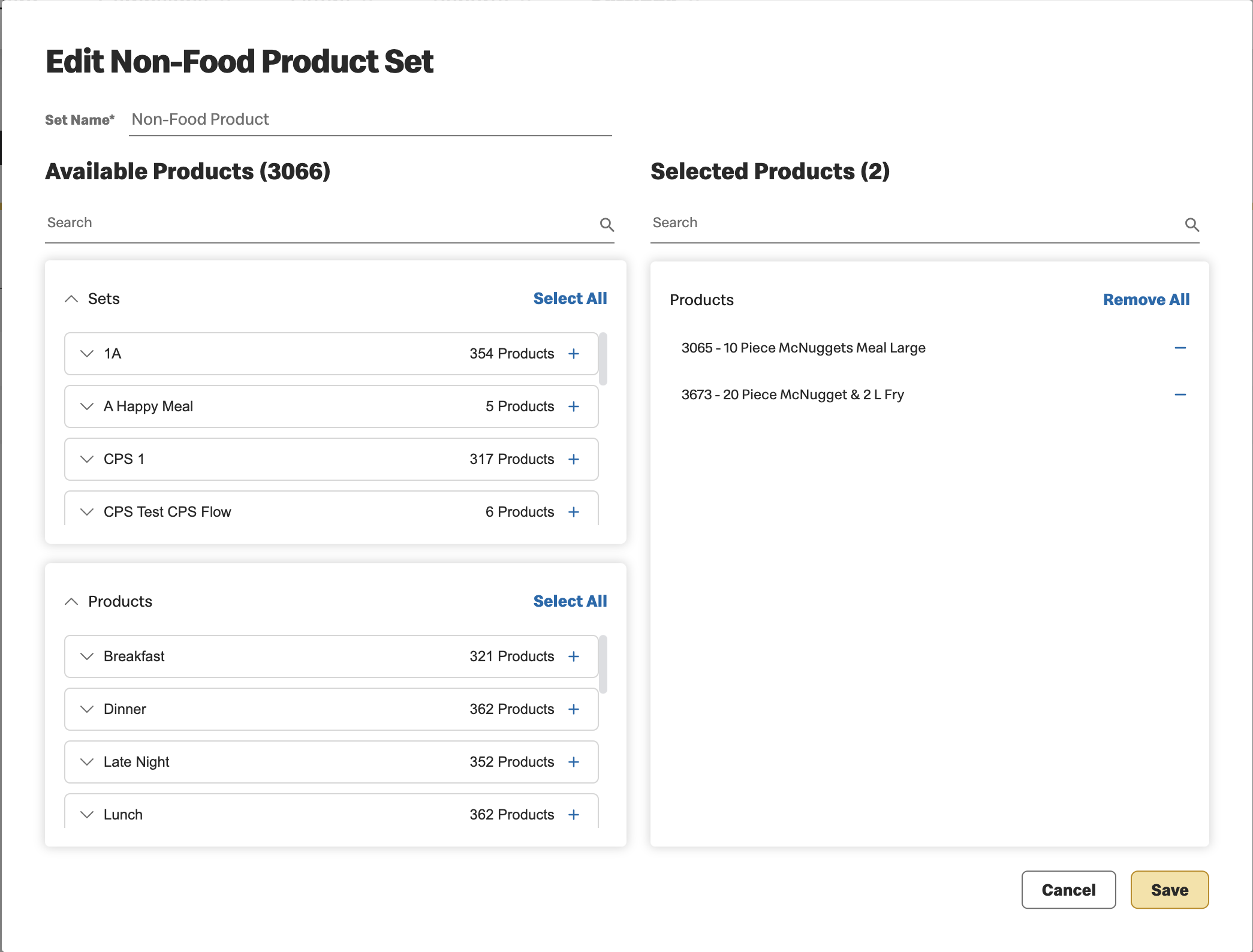Screen dimensions: 1253x952
Task: Remove 20 Piece McNugget & 2 L Fry
Action: [1180, 394]
